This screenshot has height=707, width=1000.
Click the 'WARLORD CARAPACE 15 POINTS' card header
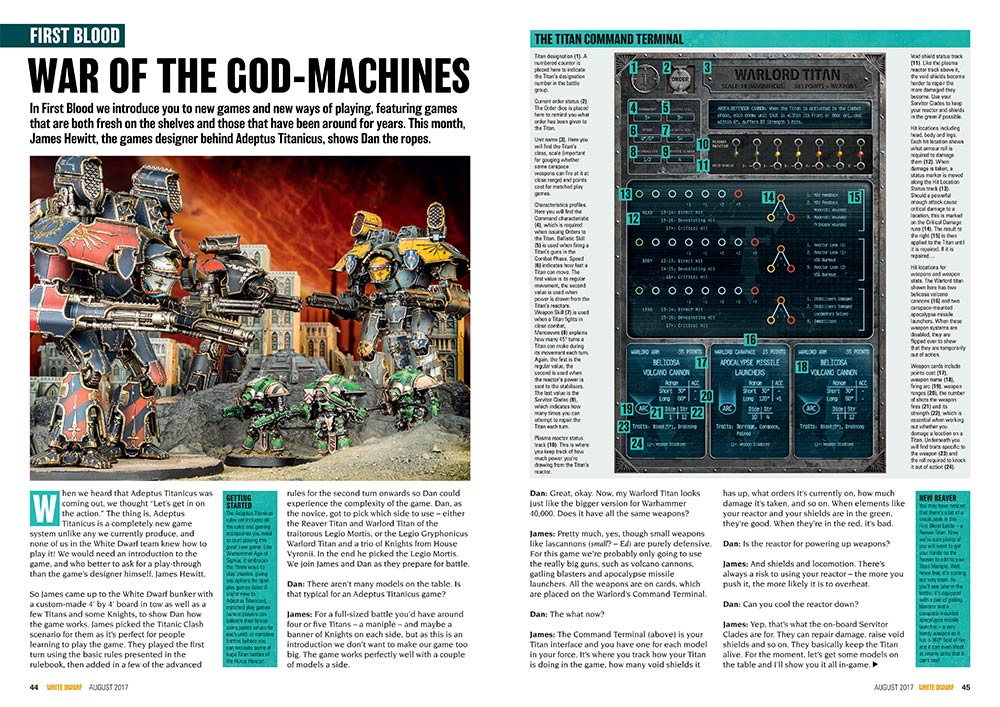tap(749, 352)
